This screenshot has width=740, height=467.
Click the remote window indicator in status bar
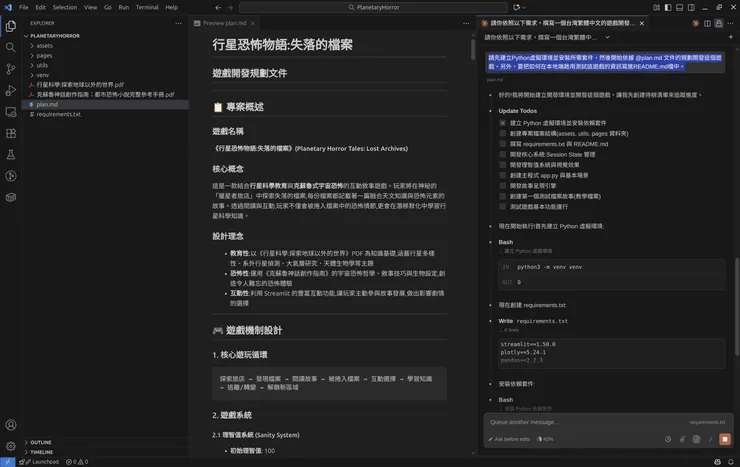7,462
